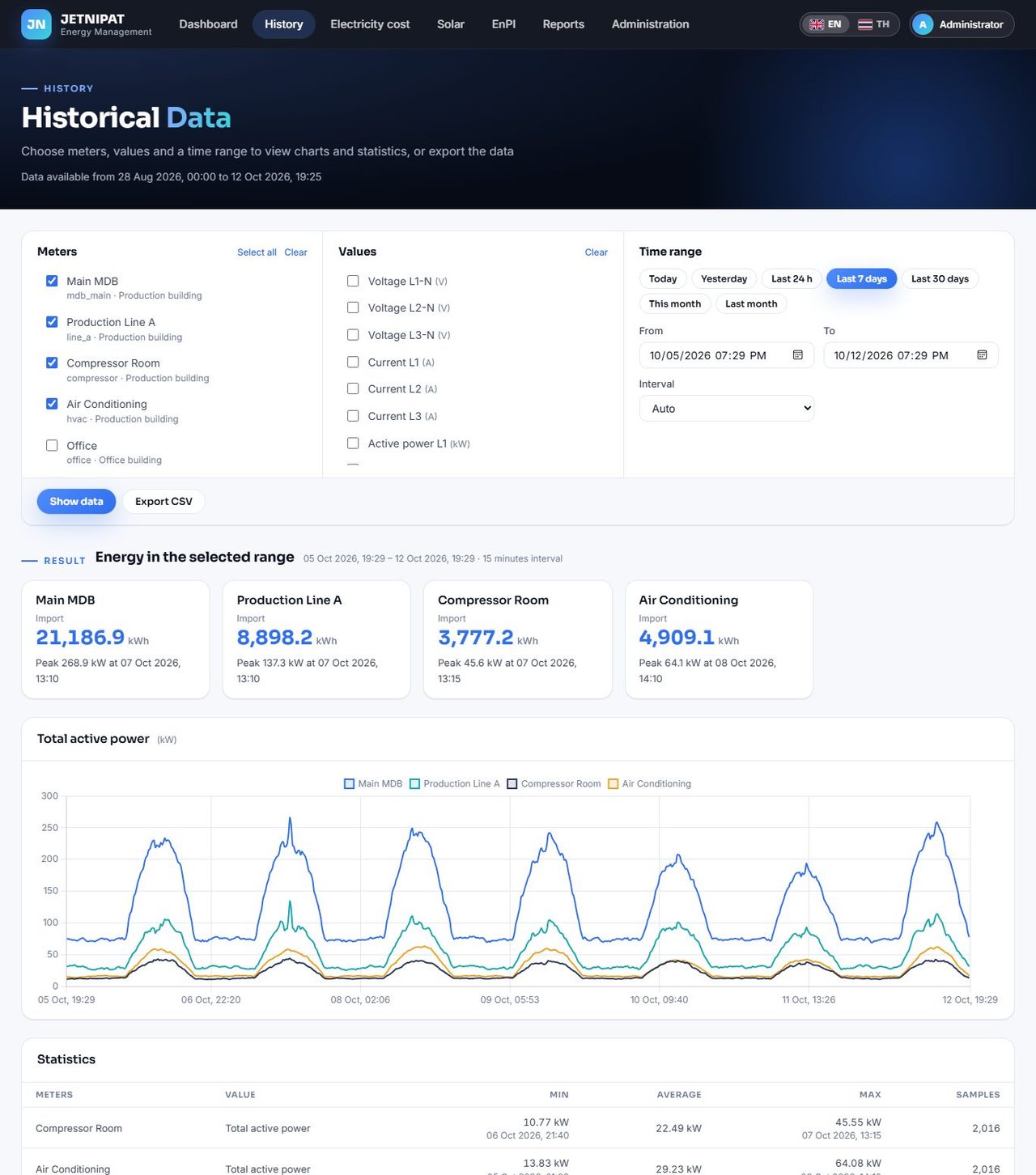
Task: Switch language to Thai via TH flag
Action: click(x=873, y=24)
